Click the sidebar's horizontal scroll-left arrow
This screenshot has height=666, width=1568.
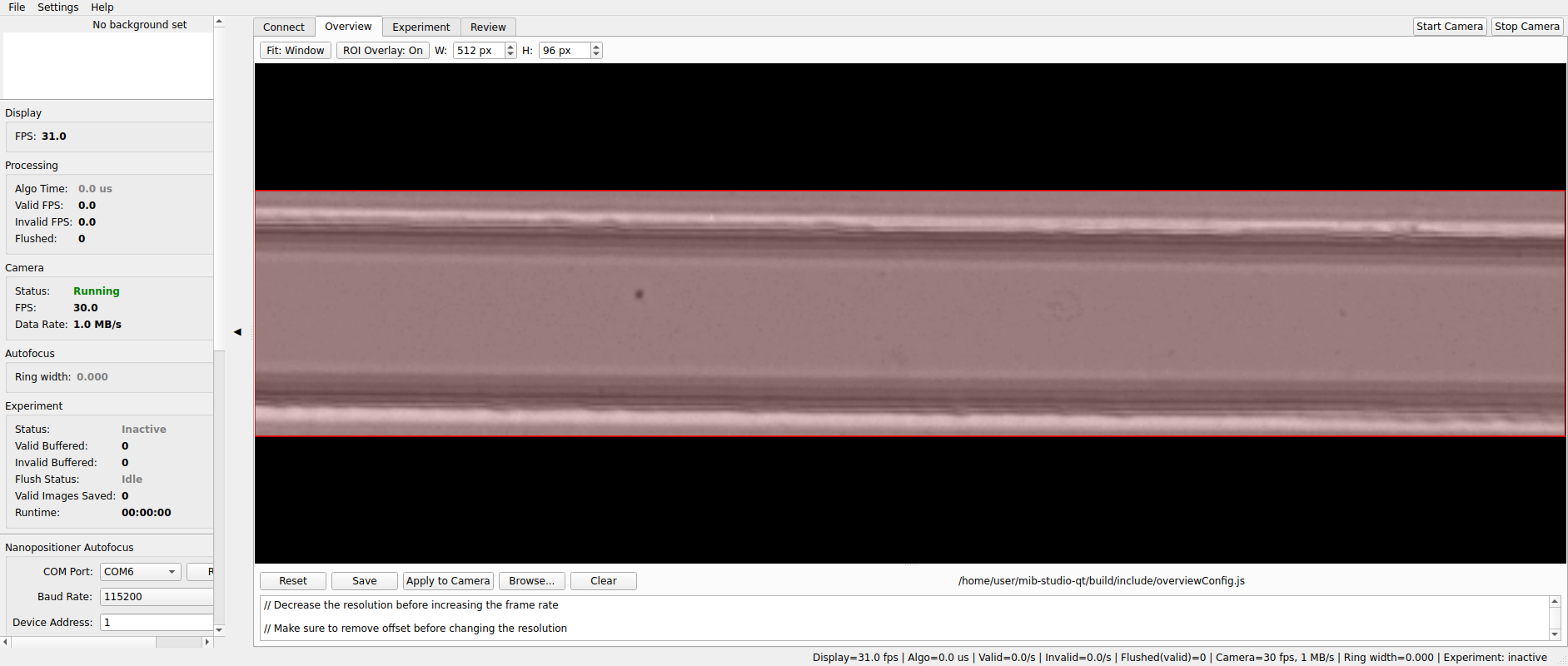click(5, 642)
